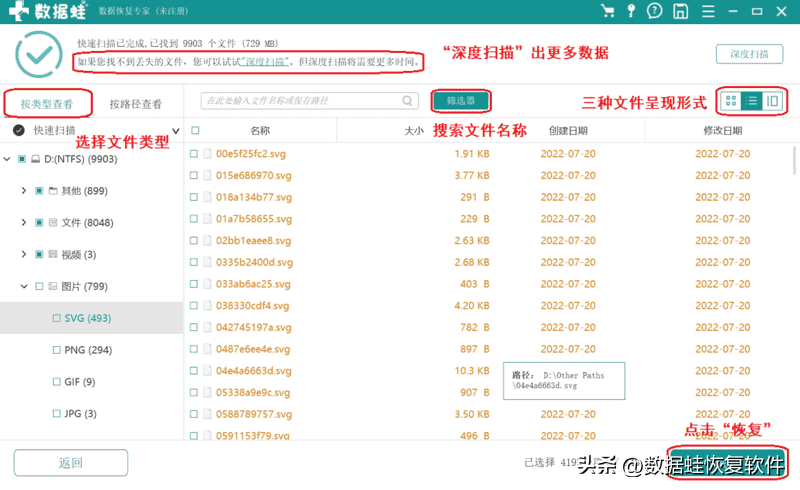Collapse the 图片 (799) tree node

23,286
